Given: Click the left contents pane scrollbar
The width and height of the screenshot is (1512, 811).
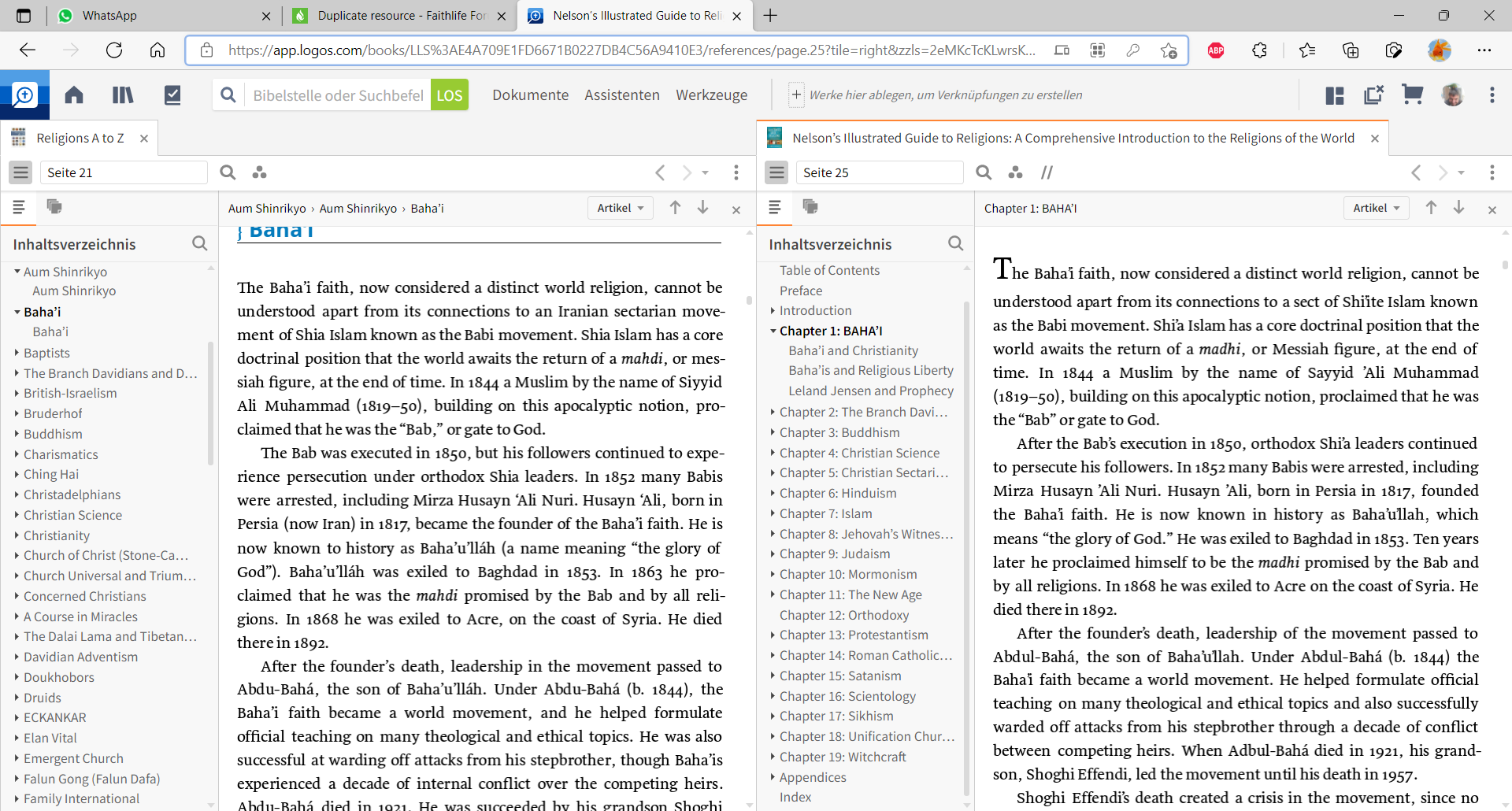Looking at the screenshot, I should pyautogui.click(x=210, y=402).
